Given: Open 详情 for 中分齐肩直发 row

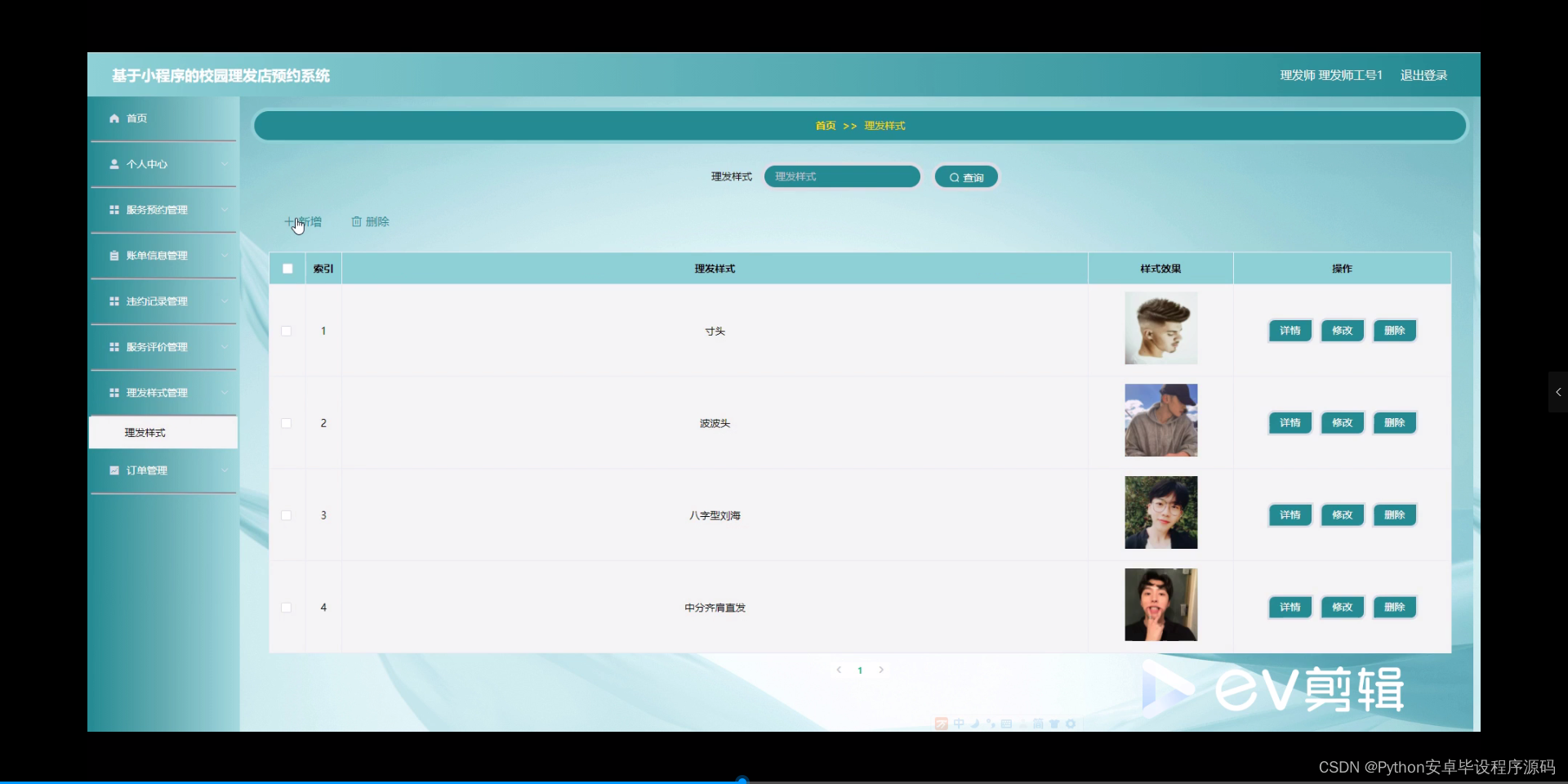Looking at the screenshot, I should (1290, 608).
